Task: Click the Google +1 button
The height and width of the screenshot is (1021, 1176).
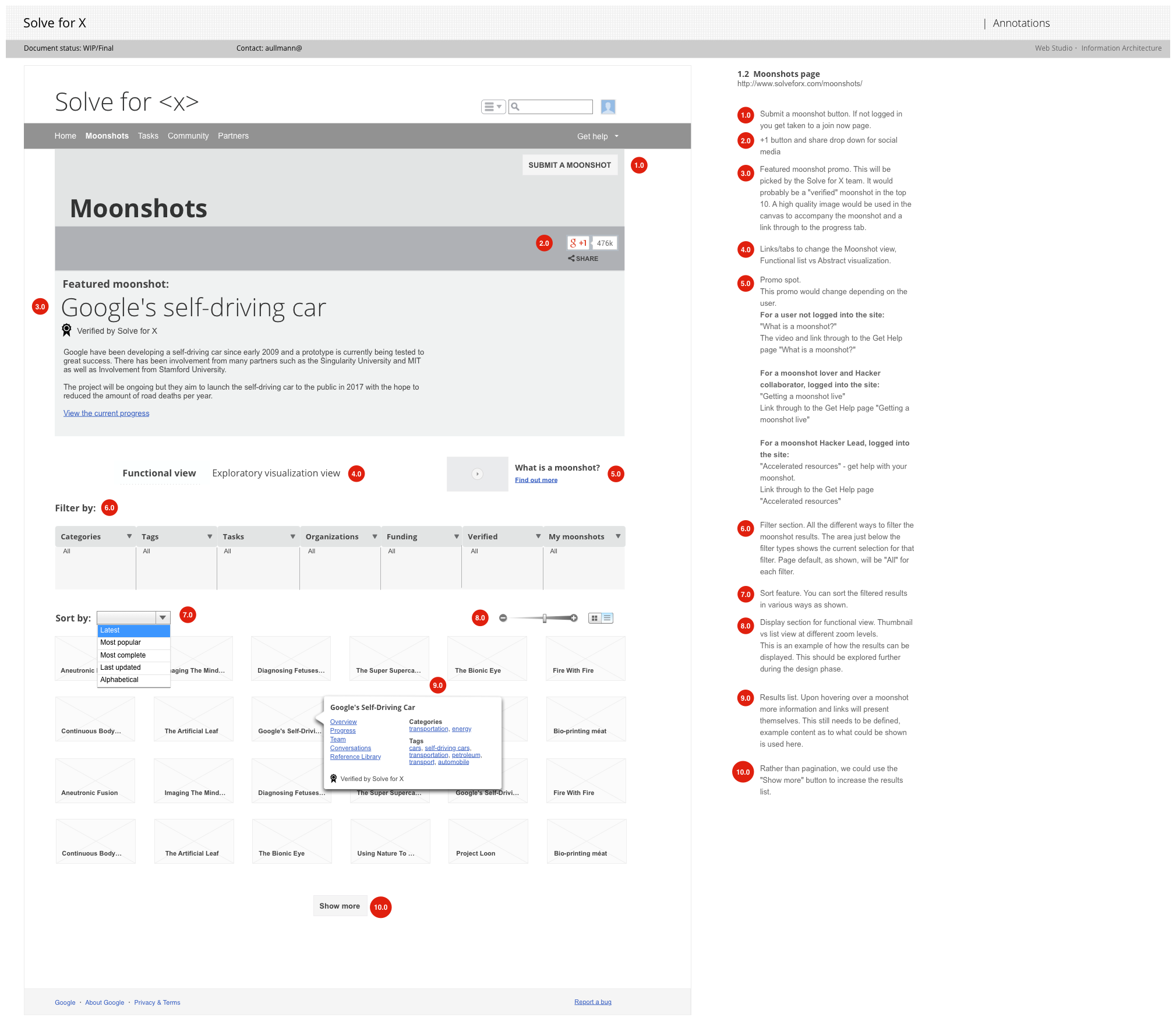Action: pyautogui.click(x=578, y=243)
